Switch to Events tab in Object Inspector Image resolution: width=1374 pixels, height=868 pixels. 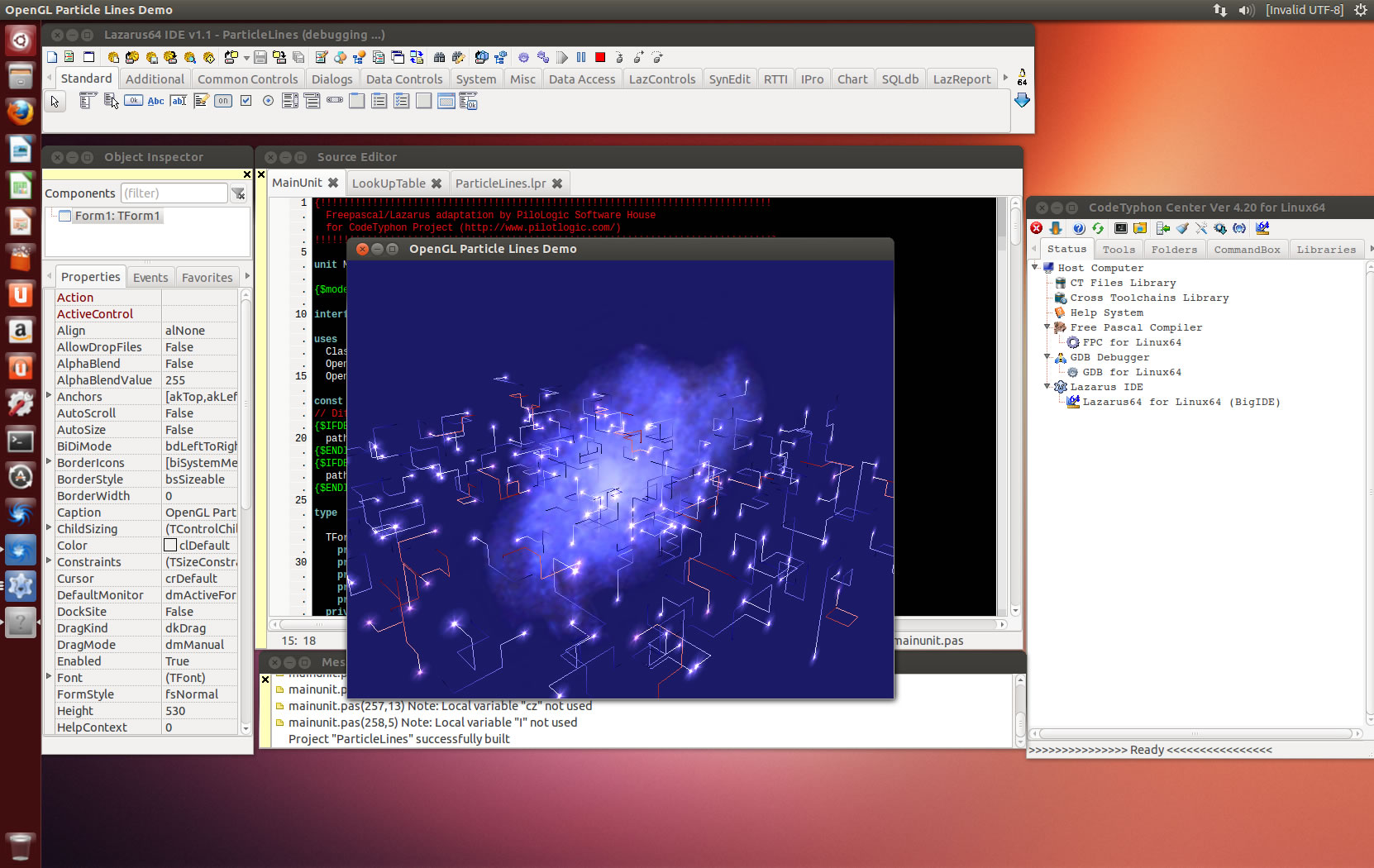150,278
